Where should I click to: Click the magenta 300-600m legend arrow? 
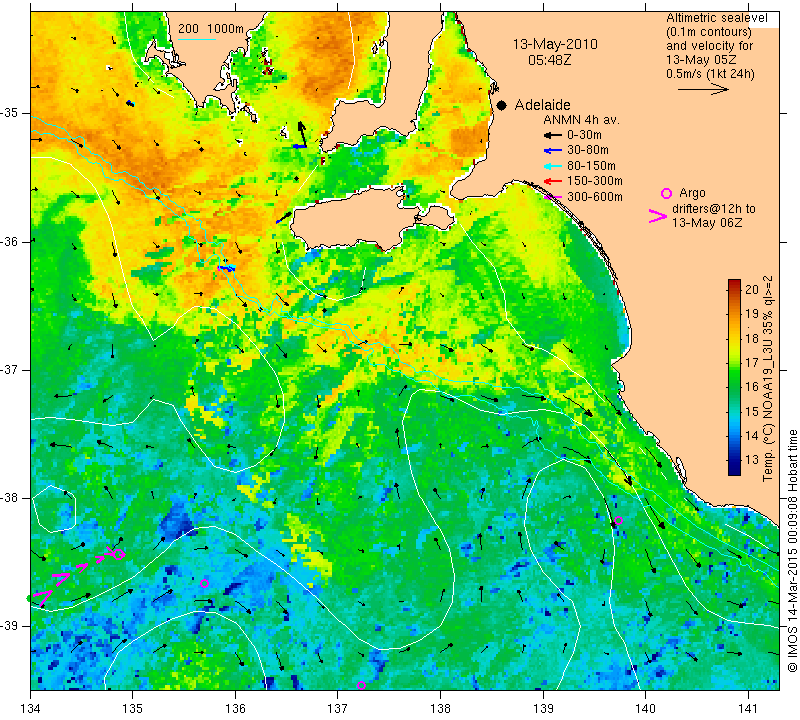553,197
